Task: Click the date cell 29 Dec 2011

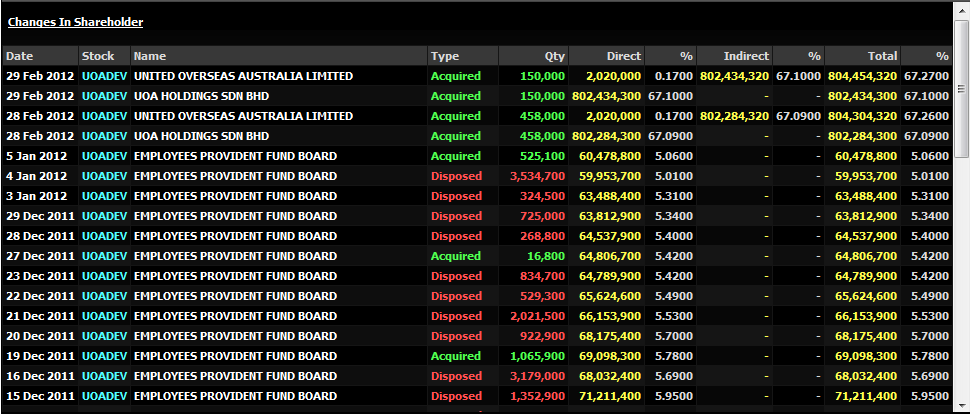Action: pos(40,216)
